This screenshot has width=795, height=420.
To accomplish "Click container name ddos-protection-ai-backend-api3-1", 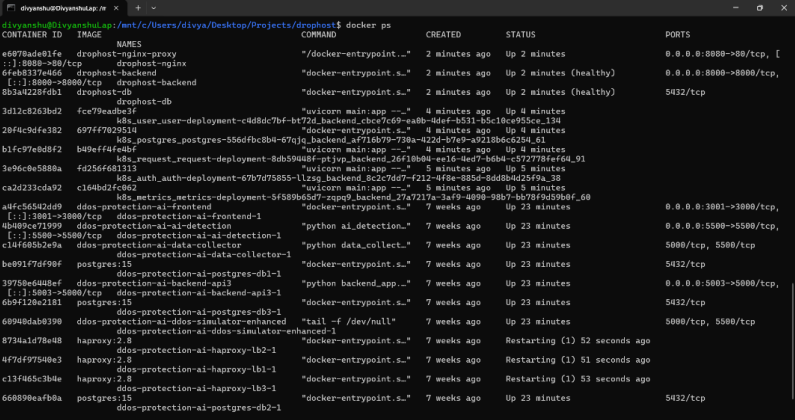I will pos(199,293).
